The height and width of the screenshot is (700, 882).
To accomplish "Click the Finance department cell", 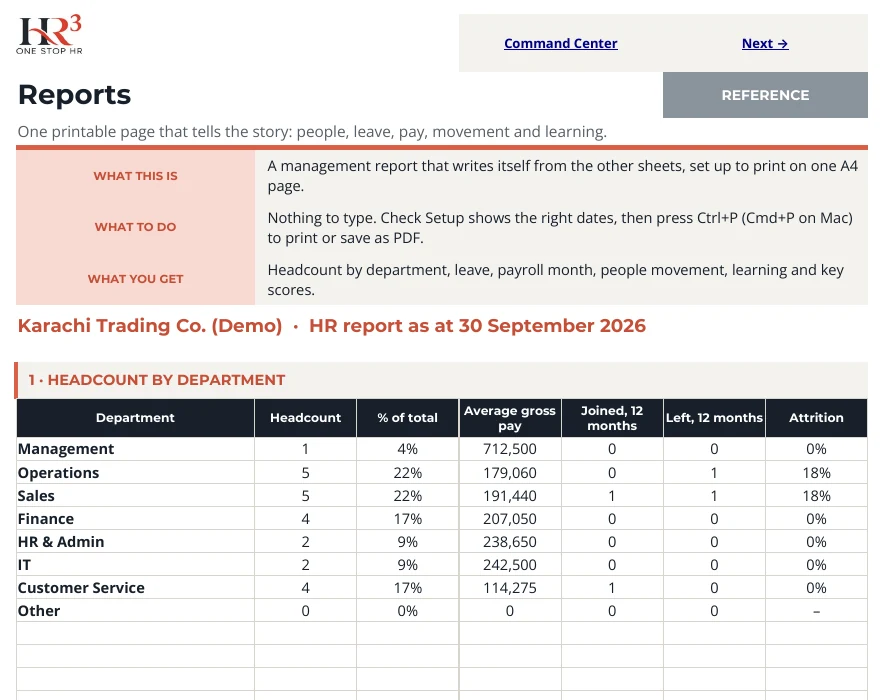I will coord(136,519).
